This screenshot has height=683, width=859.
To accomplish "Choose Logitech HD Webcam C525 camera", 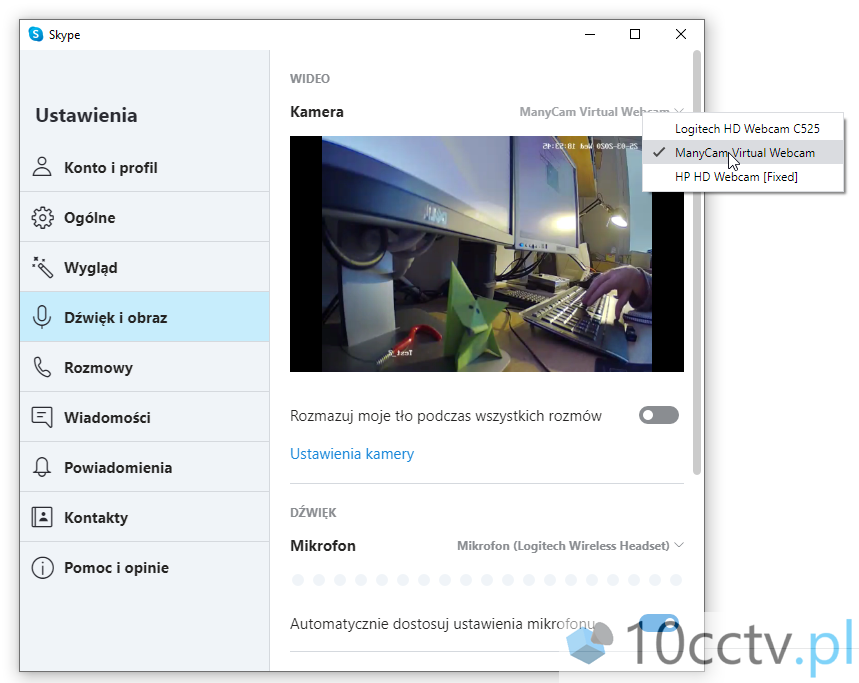I will (x=743, y=129).
